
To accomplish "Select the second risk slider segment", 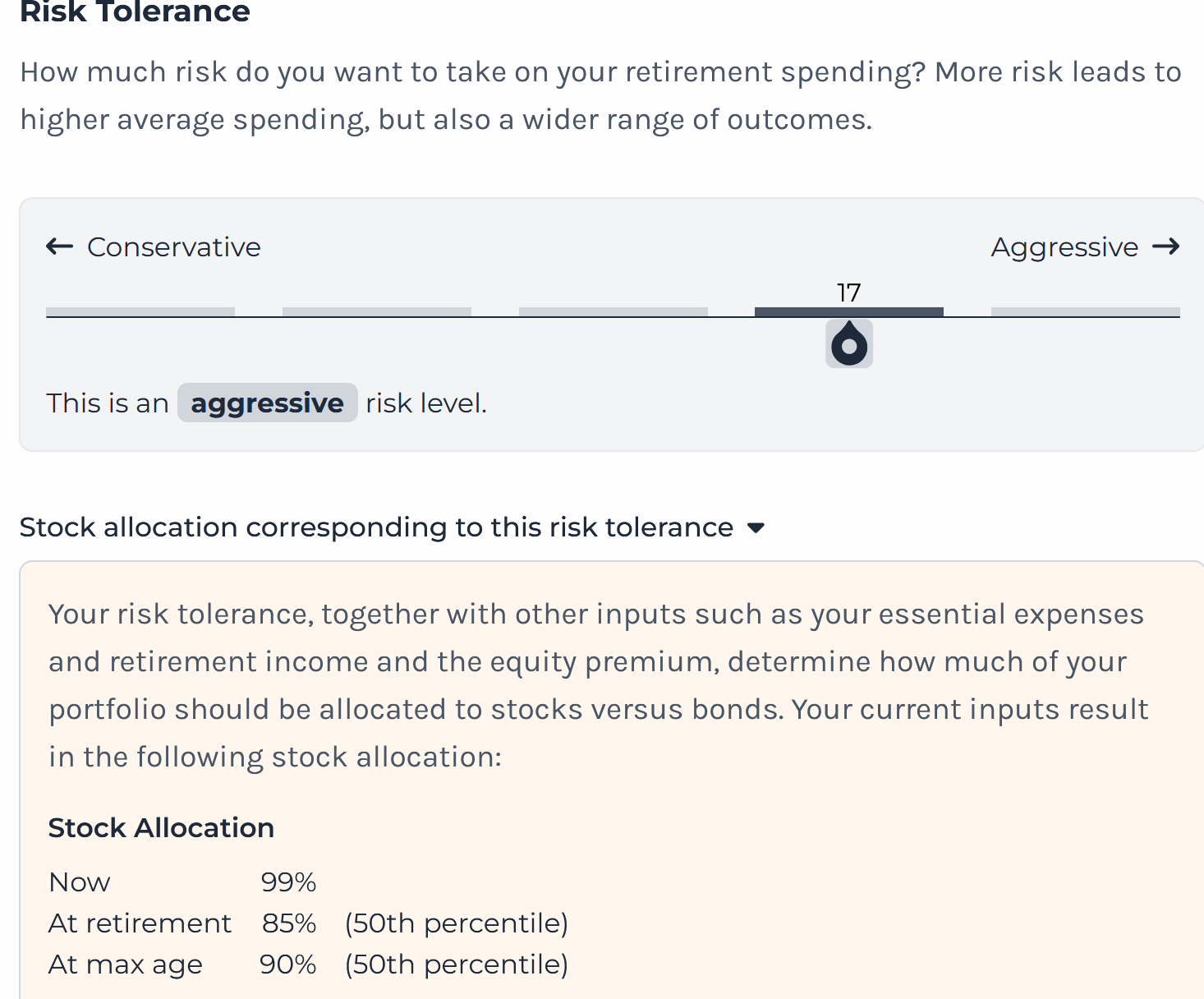I will 377,312.
